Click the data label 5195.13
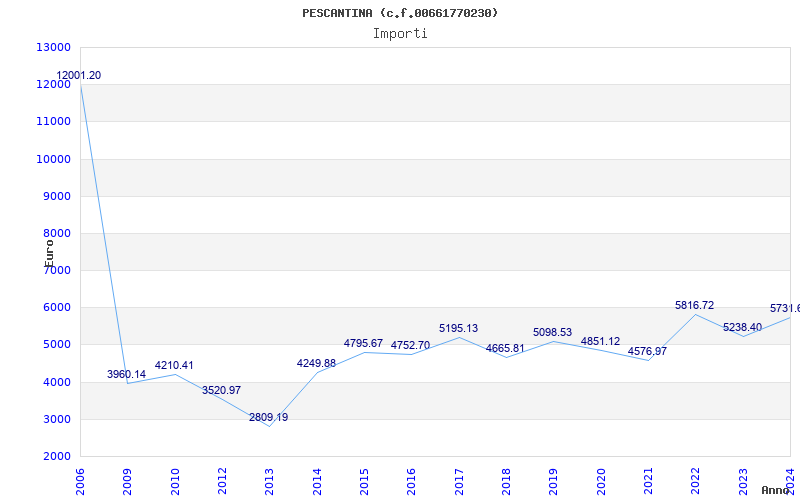800x500 pixels. pos(459,329)
